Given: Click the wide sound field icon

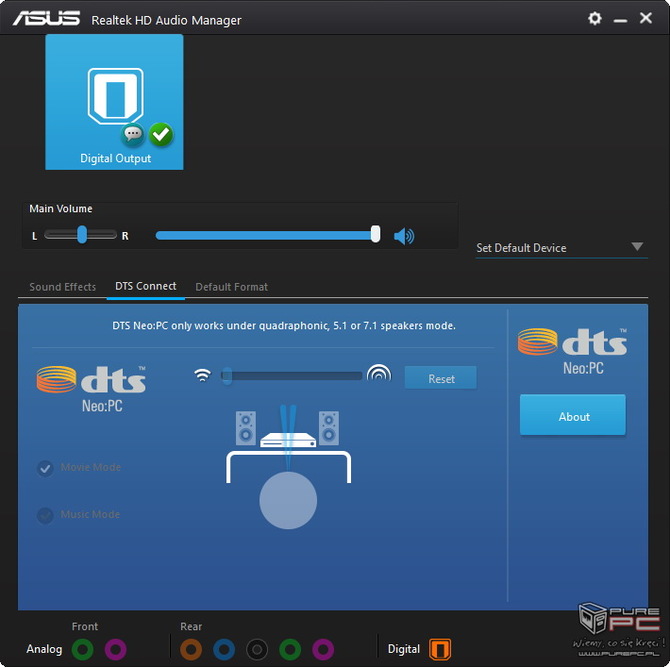Looking at the screenshot, I should 379,373.
